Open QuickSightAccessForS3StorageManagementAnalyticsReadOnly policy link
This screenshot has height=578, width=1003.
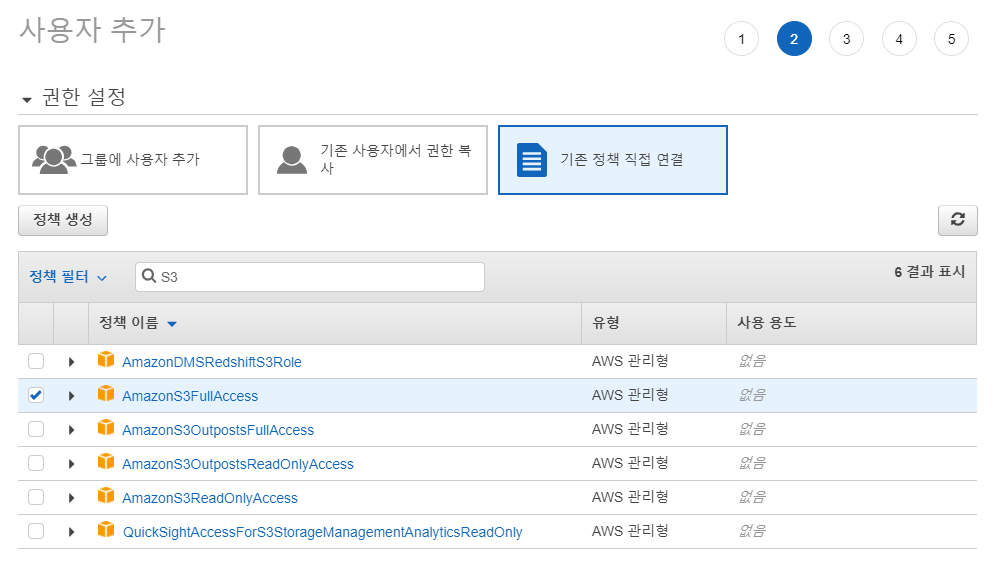pyautogui.click(x=322, y=531)
